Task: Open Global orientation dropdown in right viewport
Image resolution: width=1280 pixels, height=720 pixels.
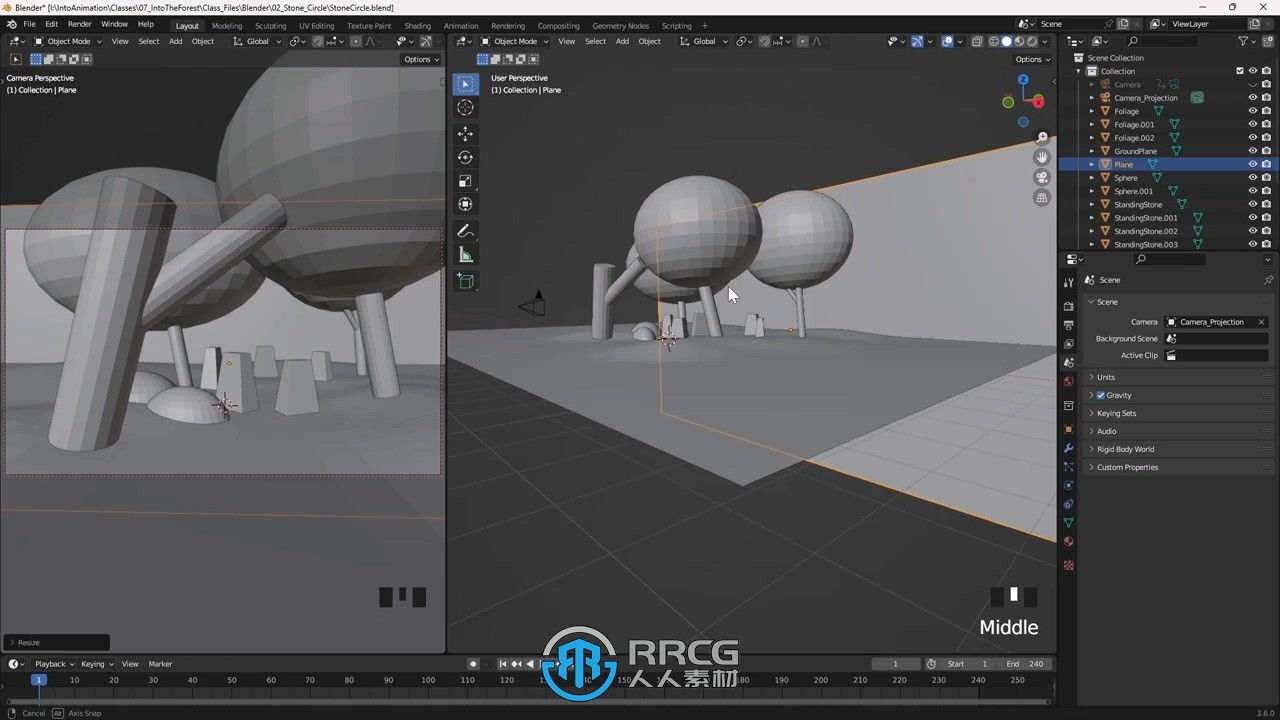Action: click(x=704, y=41)
